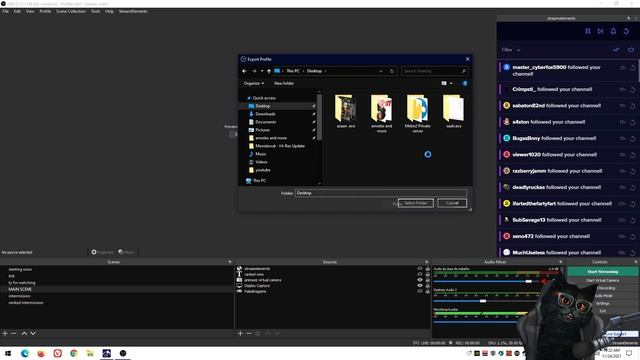This screenshot has height=360, width=640.
Task: Click the Paladinsgame game capture icon
Action: (x=239, y=291)
